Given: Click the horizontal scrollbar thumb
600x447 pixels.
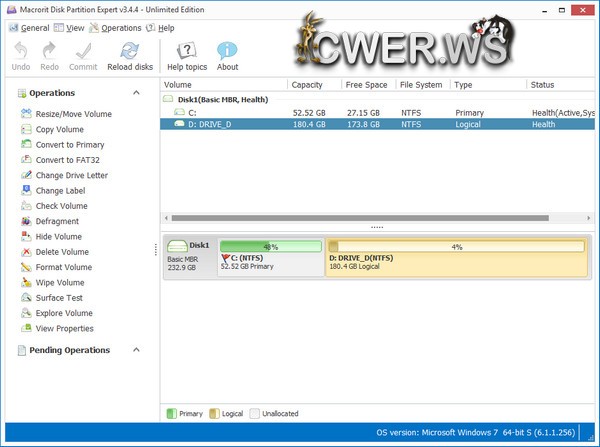Looking at the screenshot, I should [360, 218].
